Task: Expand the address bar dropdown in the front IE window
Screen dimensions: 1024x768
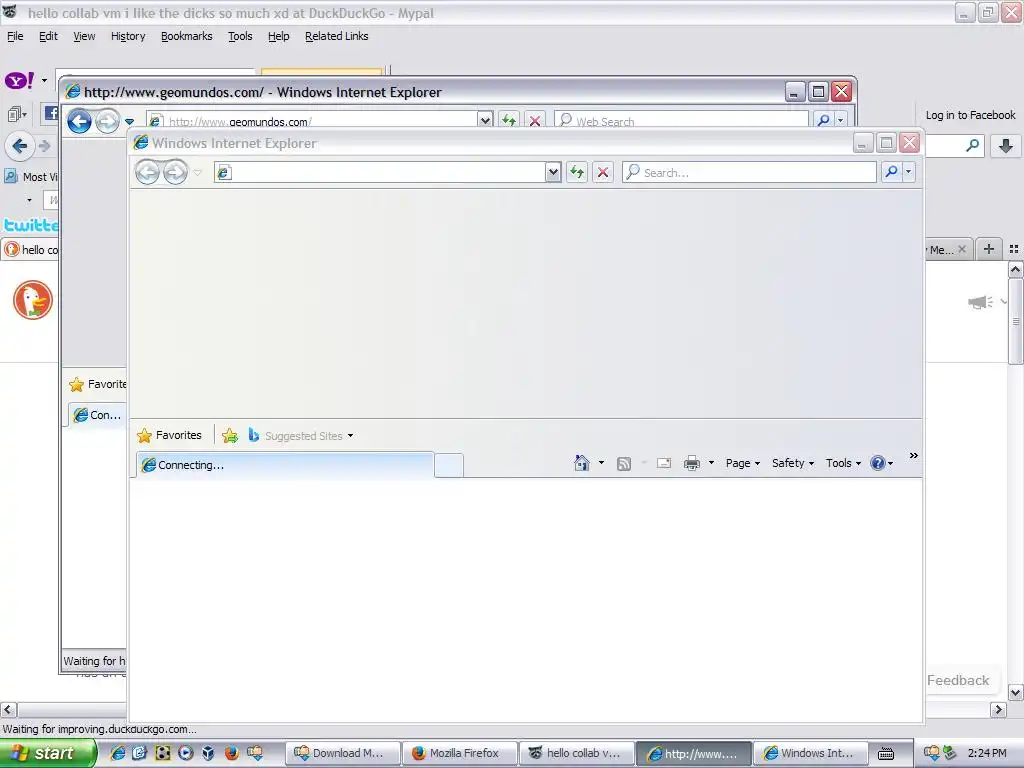Action: pos(553,172)
